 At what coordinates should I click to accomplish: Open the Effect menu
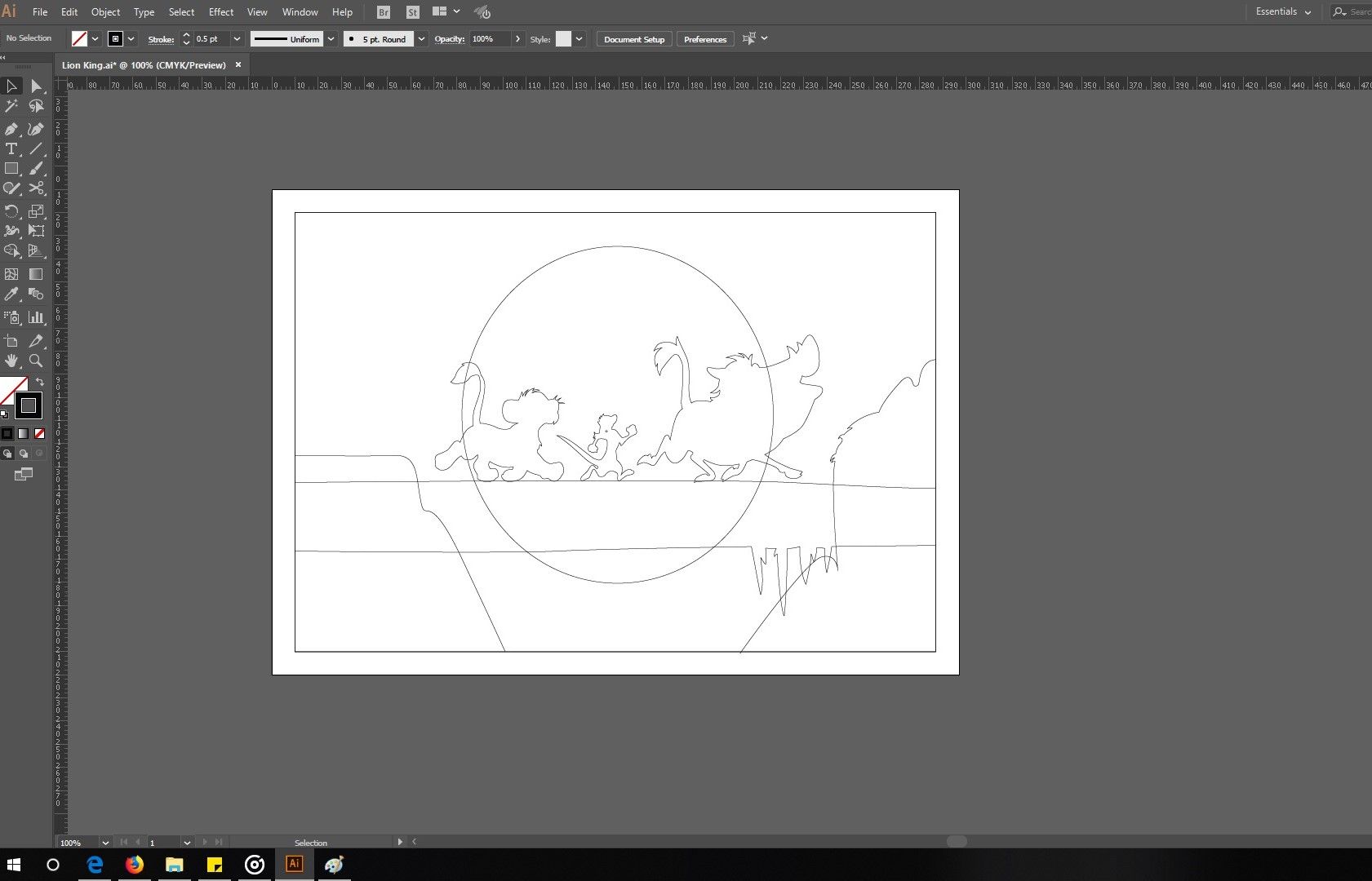pos(221,12)
